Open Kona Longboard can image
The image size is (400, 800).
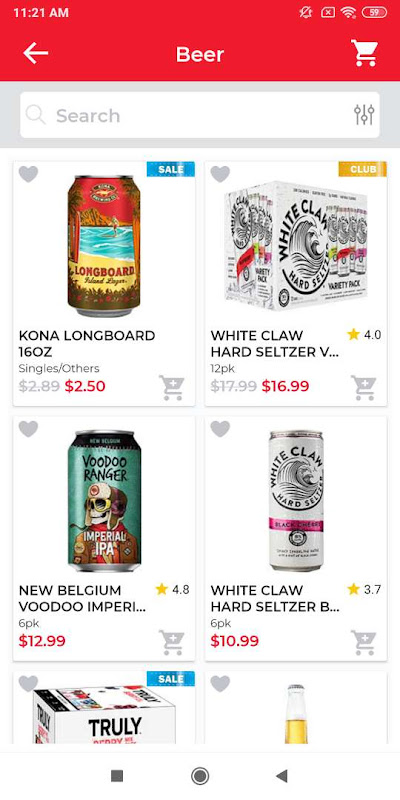(x=104, y=245)
